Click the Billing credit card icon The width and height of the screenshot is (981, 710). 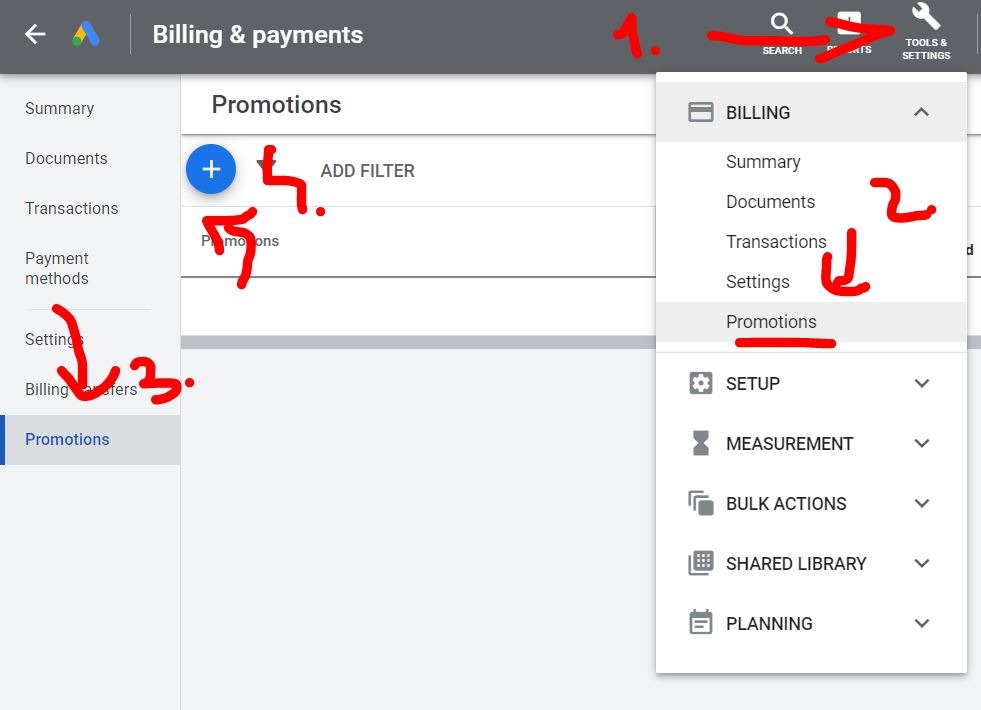[701, 112]
